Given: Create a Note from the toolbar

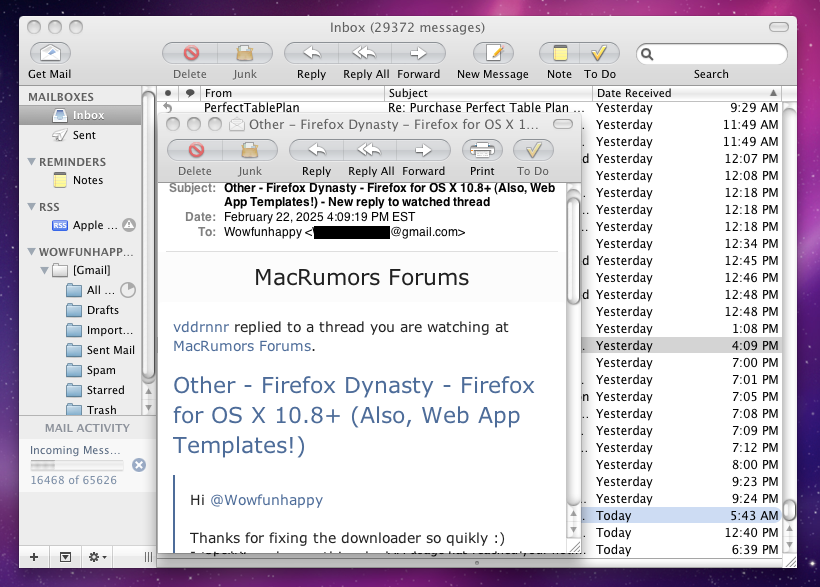Looking at the screenshot, I should (560, 53).
